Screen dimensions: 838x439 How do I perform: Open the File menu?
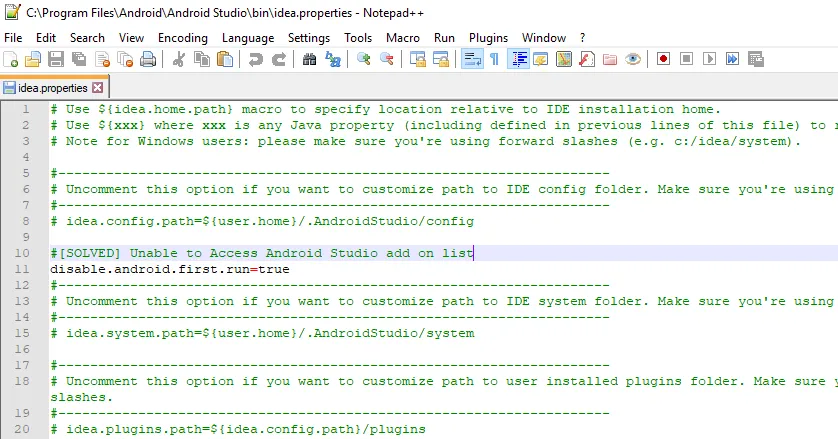click(x=13, y=38)
